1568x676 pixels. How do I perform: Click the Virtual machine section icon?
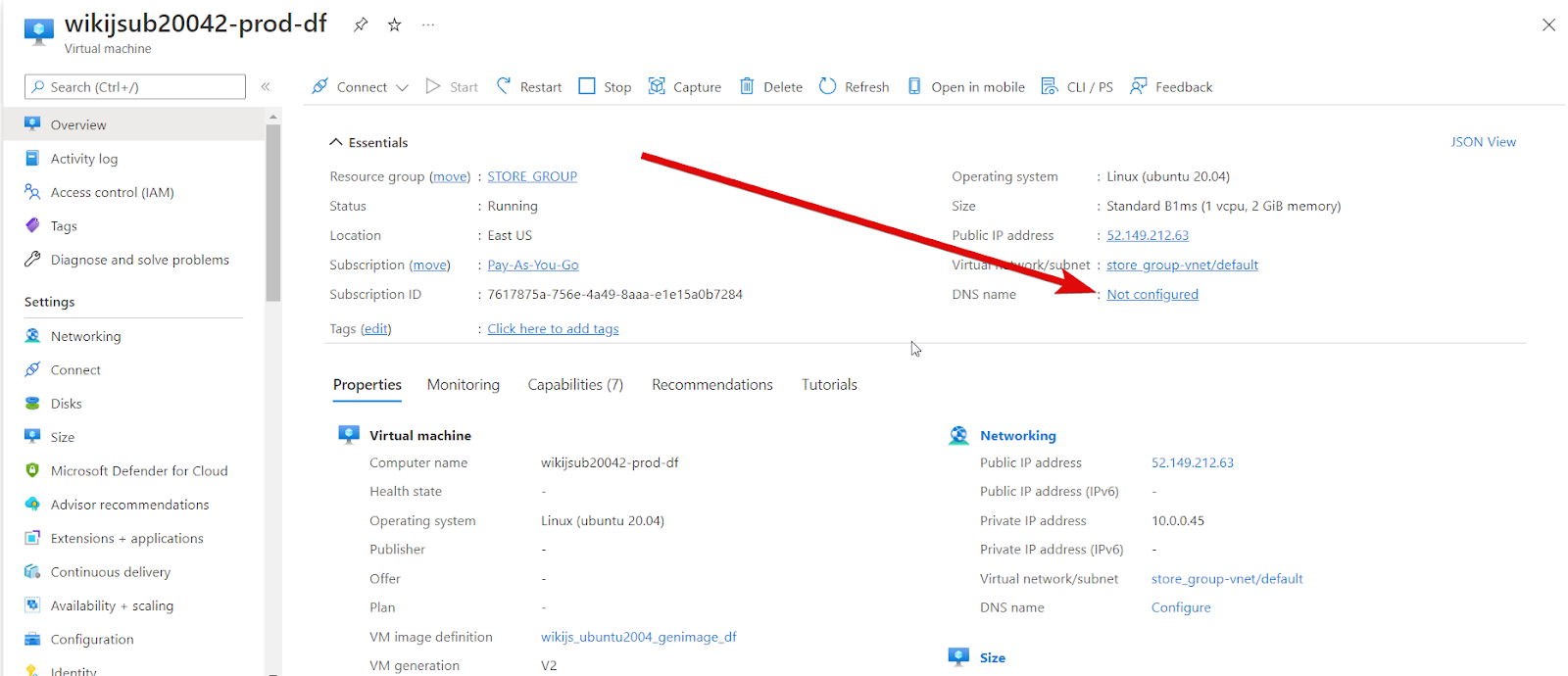pyautogui.click(x=349, y=435)
